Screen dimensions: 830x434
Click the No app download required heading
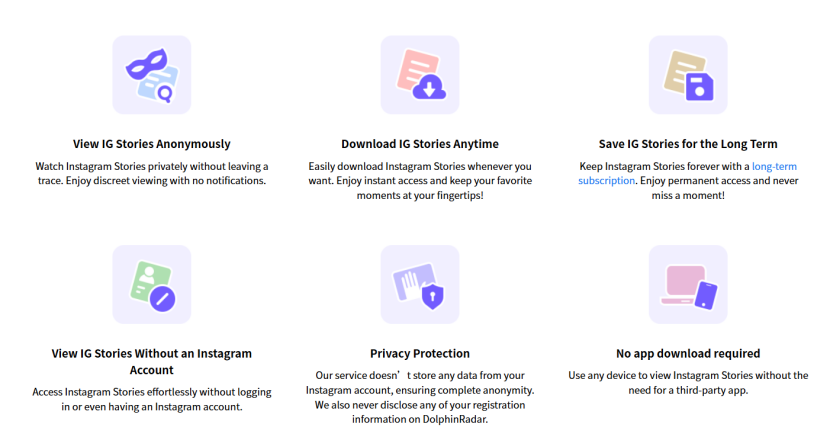[688, 354]
